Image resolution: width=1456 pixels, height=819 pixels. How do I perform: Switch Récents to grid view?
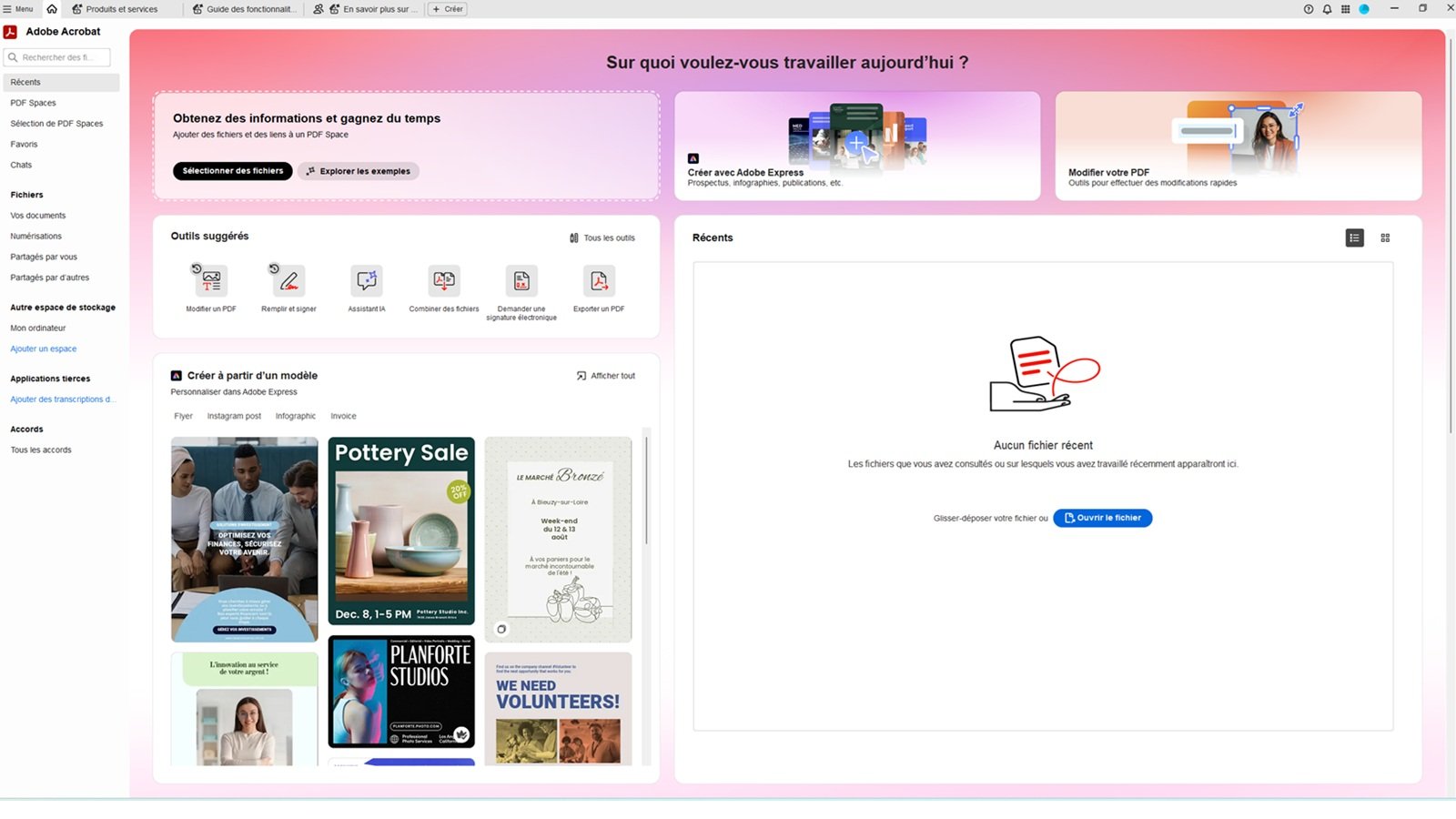pyautogui.click(x=1385, y=238)
